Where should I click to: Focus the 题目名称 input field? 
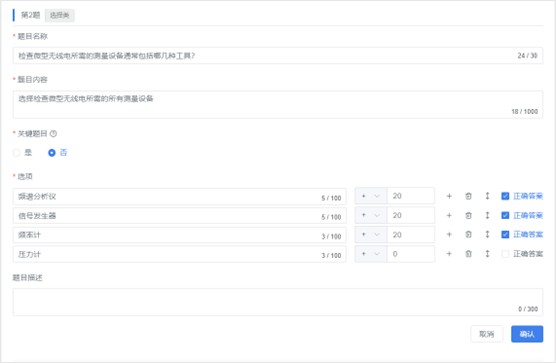[278, 56]
